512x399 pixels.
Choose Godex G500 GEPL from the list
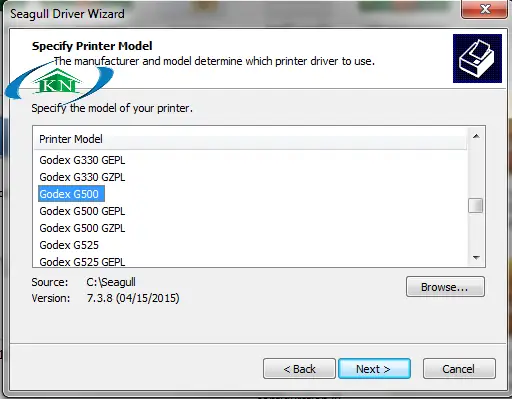[x=82, y=211]
